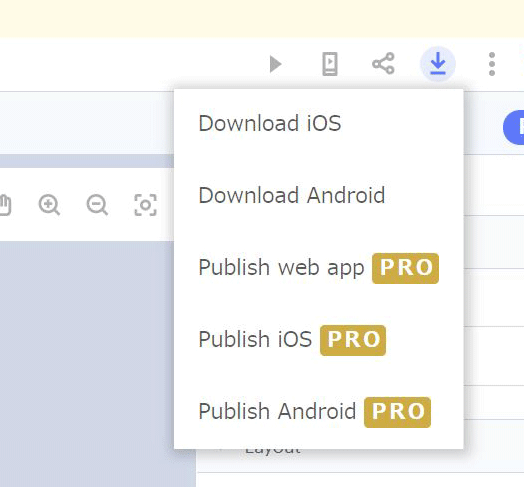Click the PRO badge beside Publish web app

(x=405, y=268)
